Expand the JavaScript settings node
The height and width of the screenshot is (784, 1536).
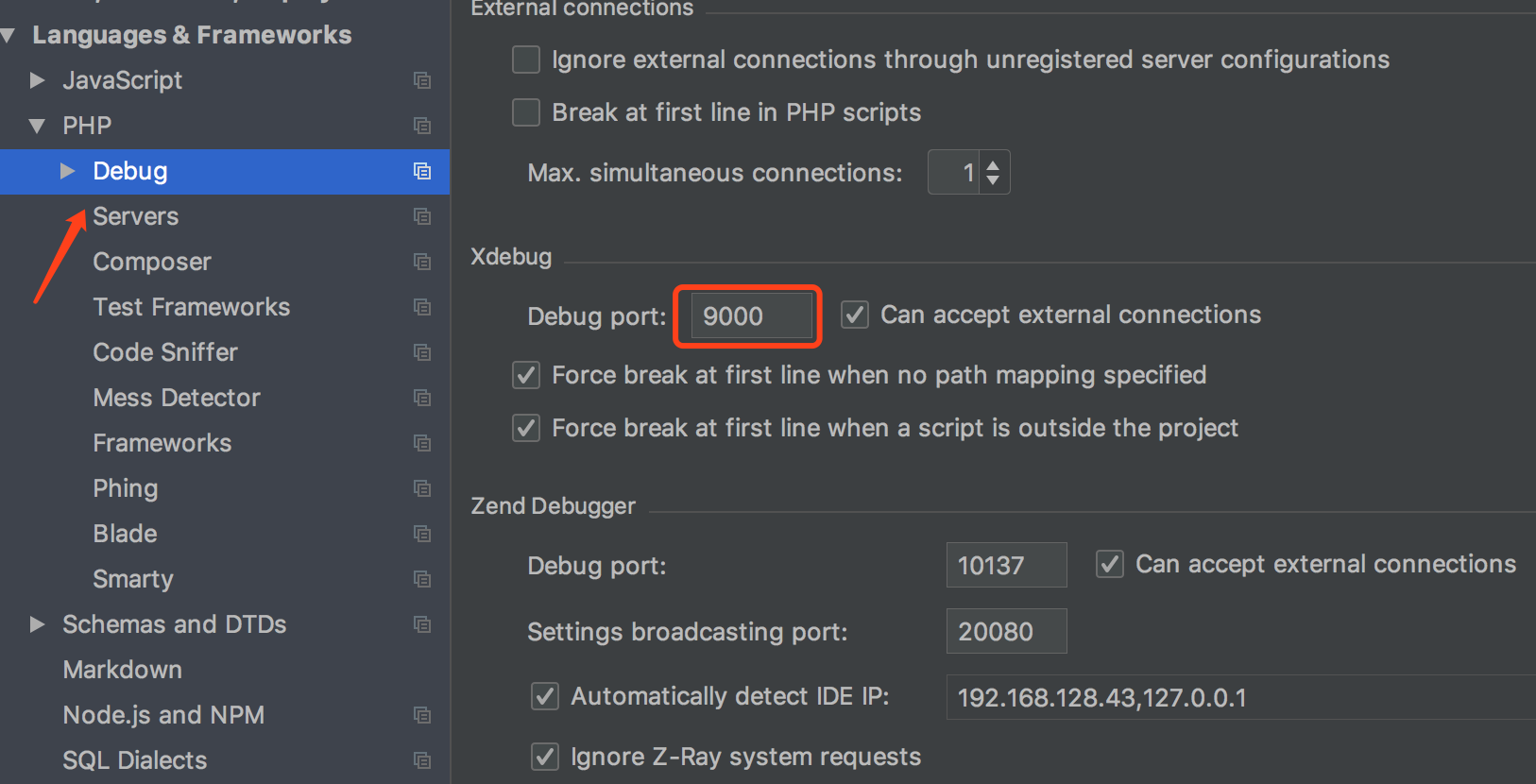37,80
